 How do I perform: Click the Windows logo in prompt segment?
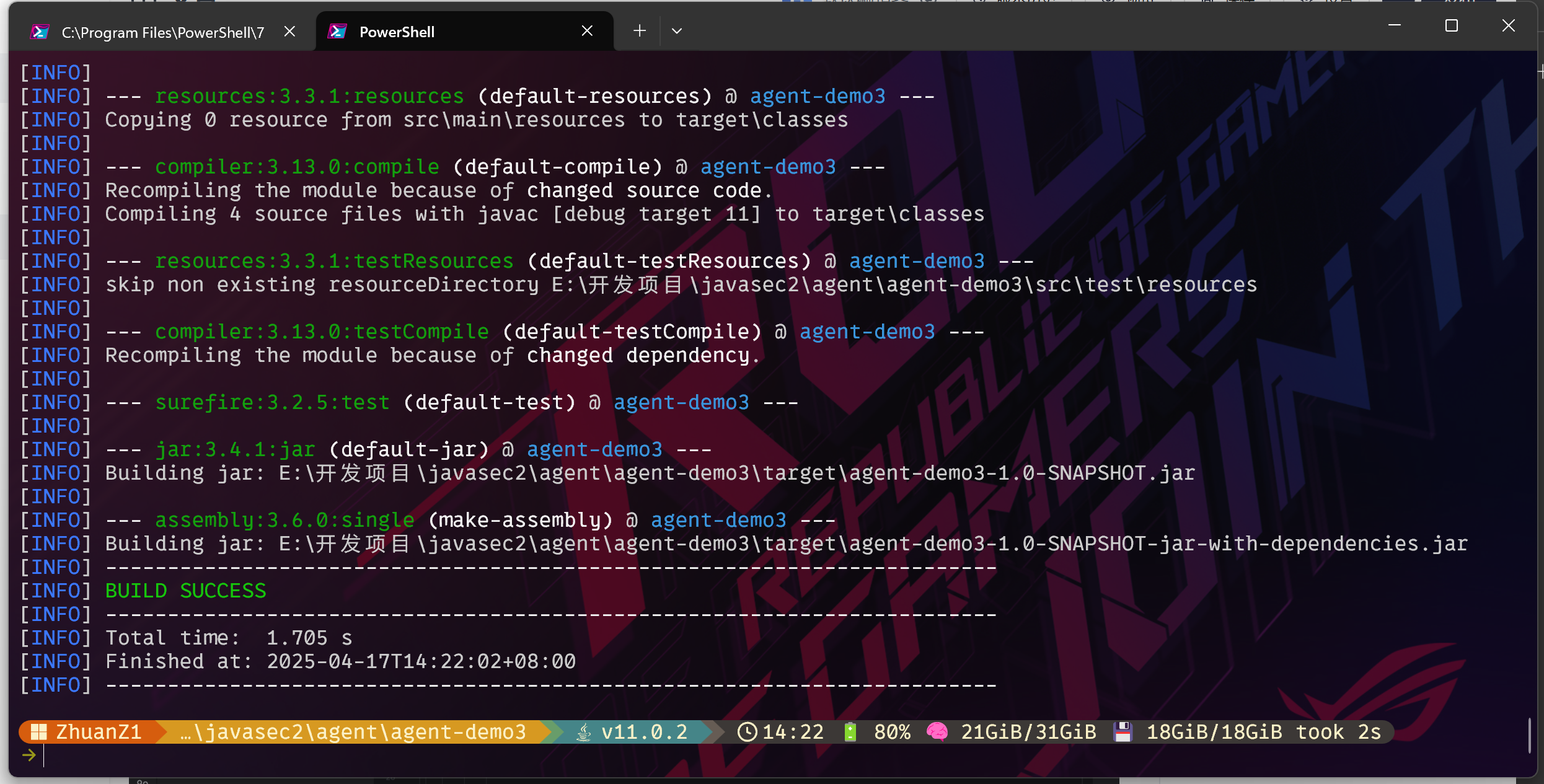(x=39, y=732)
